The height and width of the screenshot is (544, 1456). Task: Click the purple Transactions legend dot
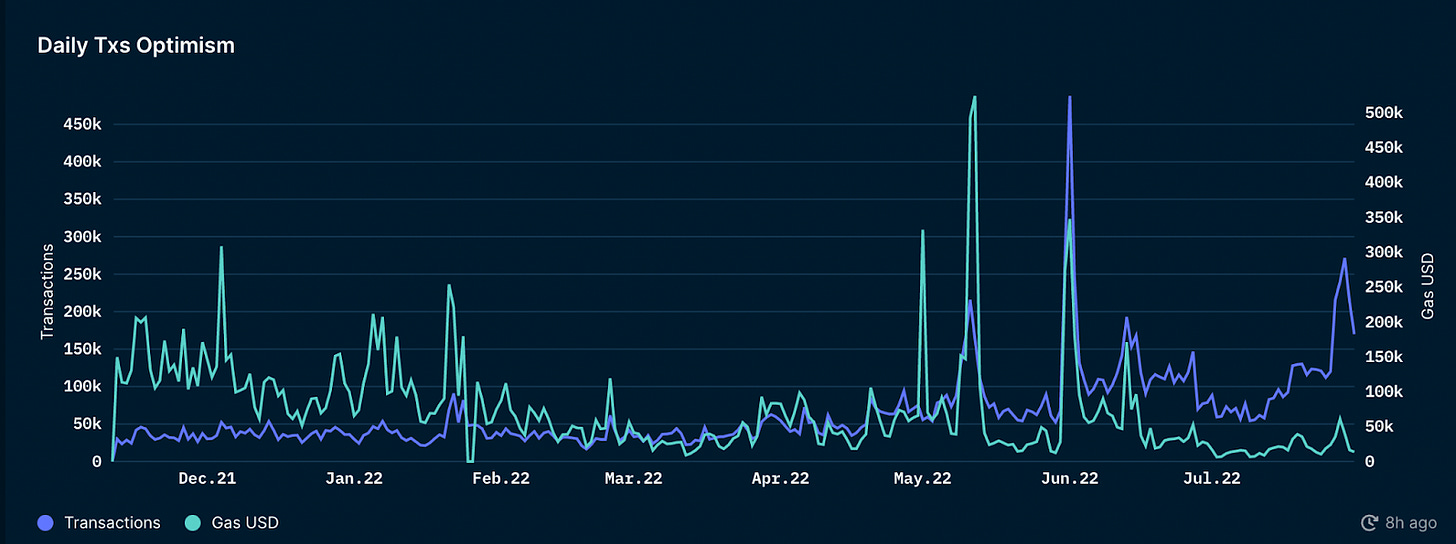tap(45, 522)
